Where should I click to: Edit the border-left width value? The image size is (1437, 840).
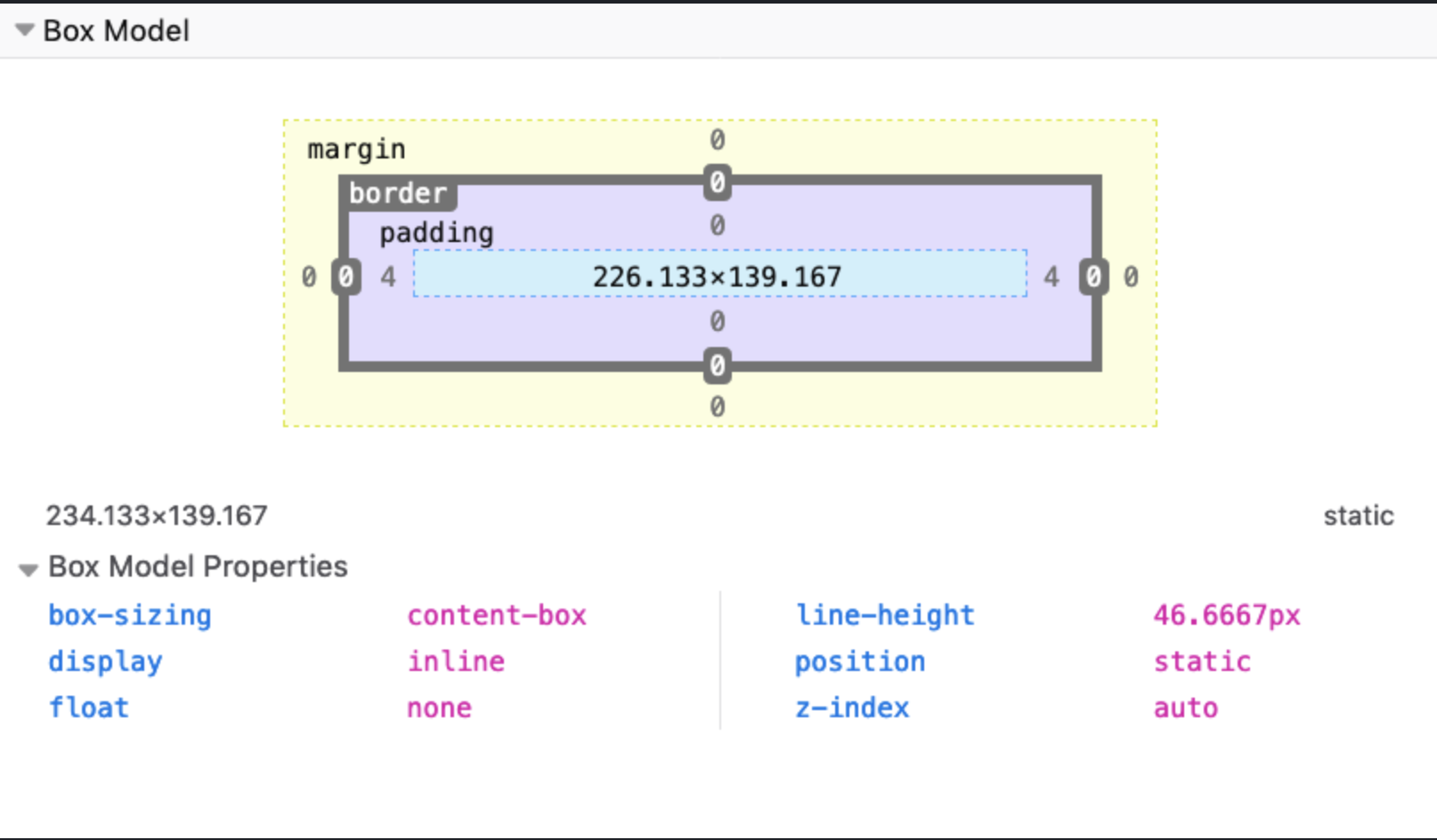346,277
